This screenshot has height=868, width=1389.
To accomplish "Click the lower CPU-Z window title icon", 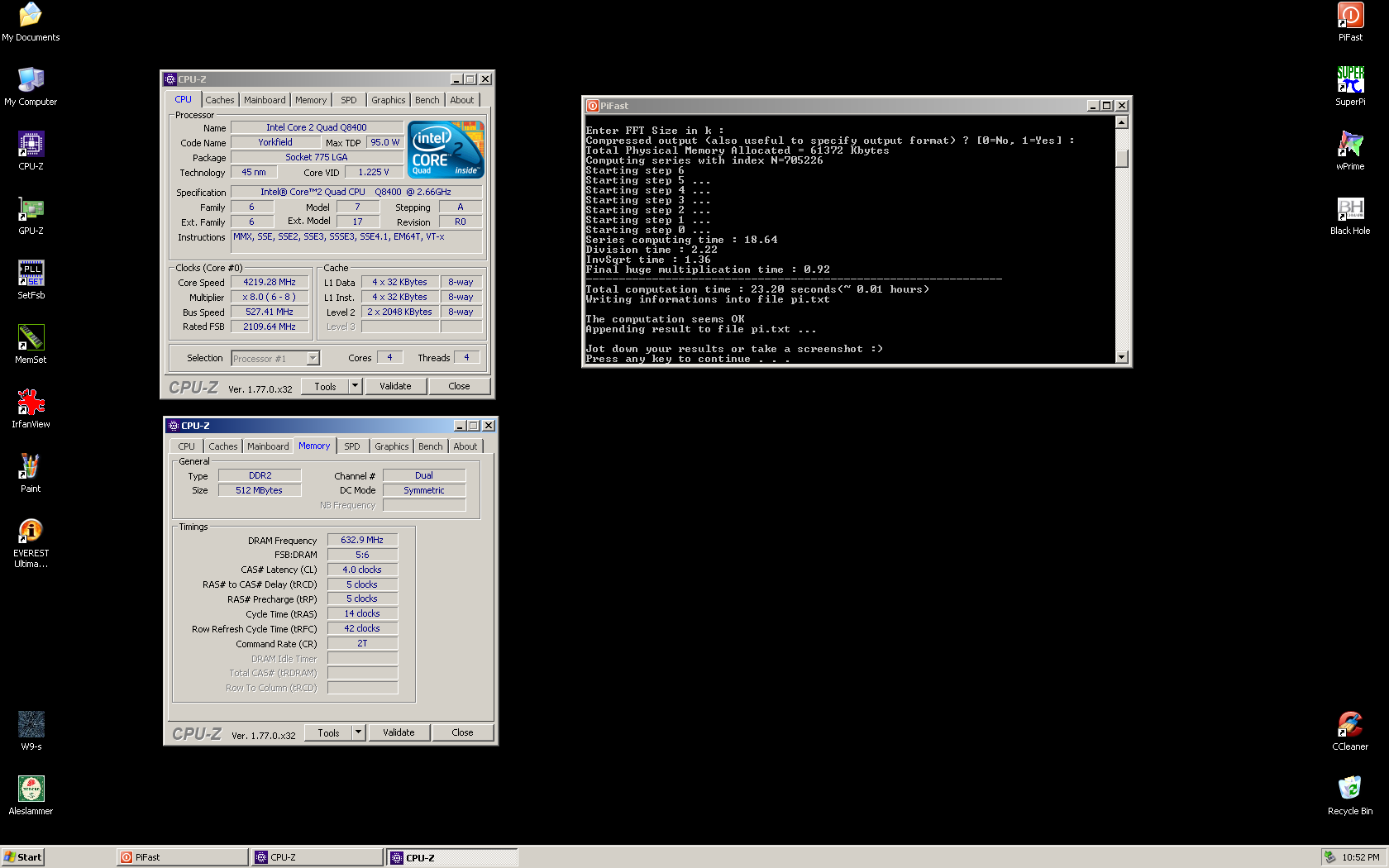I will pos(174,426).
